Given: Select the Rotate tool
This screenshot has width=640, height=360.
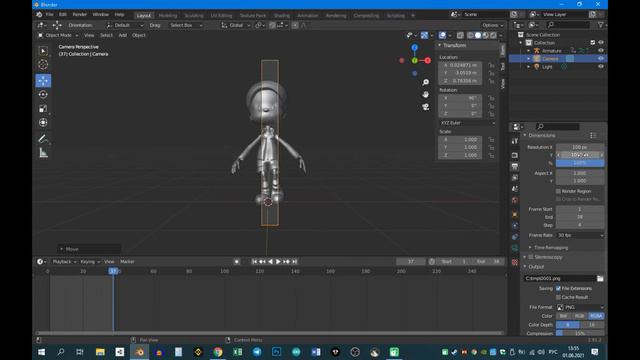Looking at the screenshot, I should coord(43,94).
